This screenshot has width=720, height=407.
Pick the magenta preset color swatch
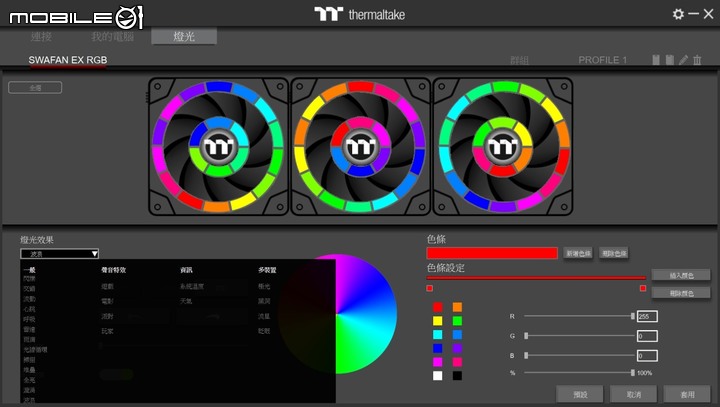click(x=438, y=362)
